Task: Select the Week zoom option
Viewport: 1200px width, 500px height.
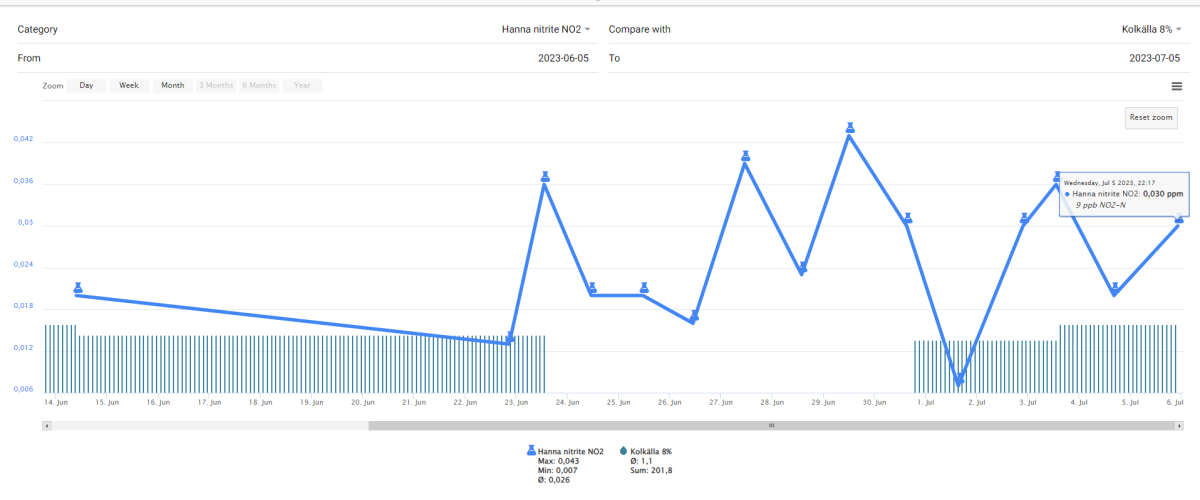Action: tap(129, 86)
